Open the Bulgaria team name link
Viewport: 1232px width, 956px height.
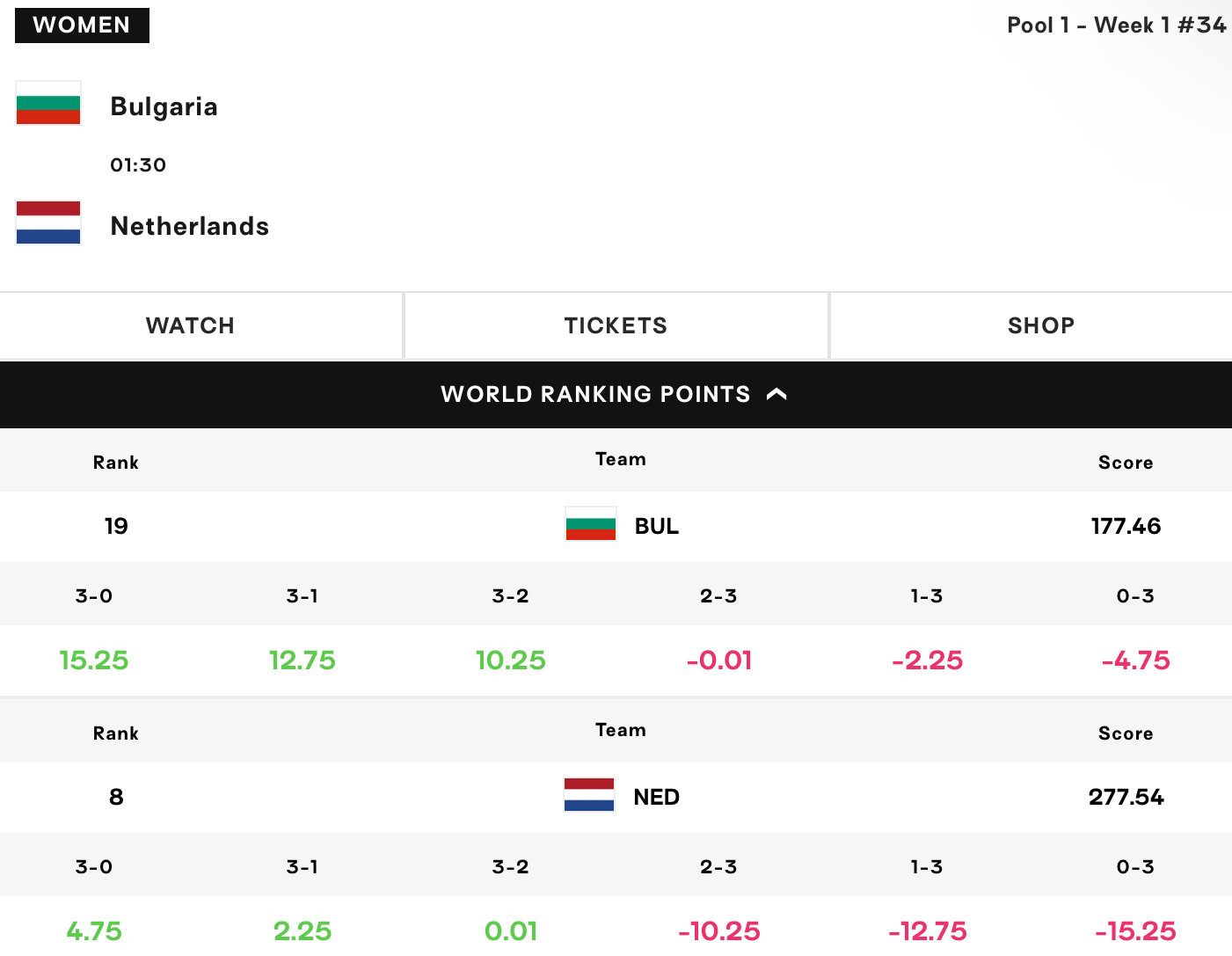coord(164,106)
